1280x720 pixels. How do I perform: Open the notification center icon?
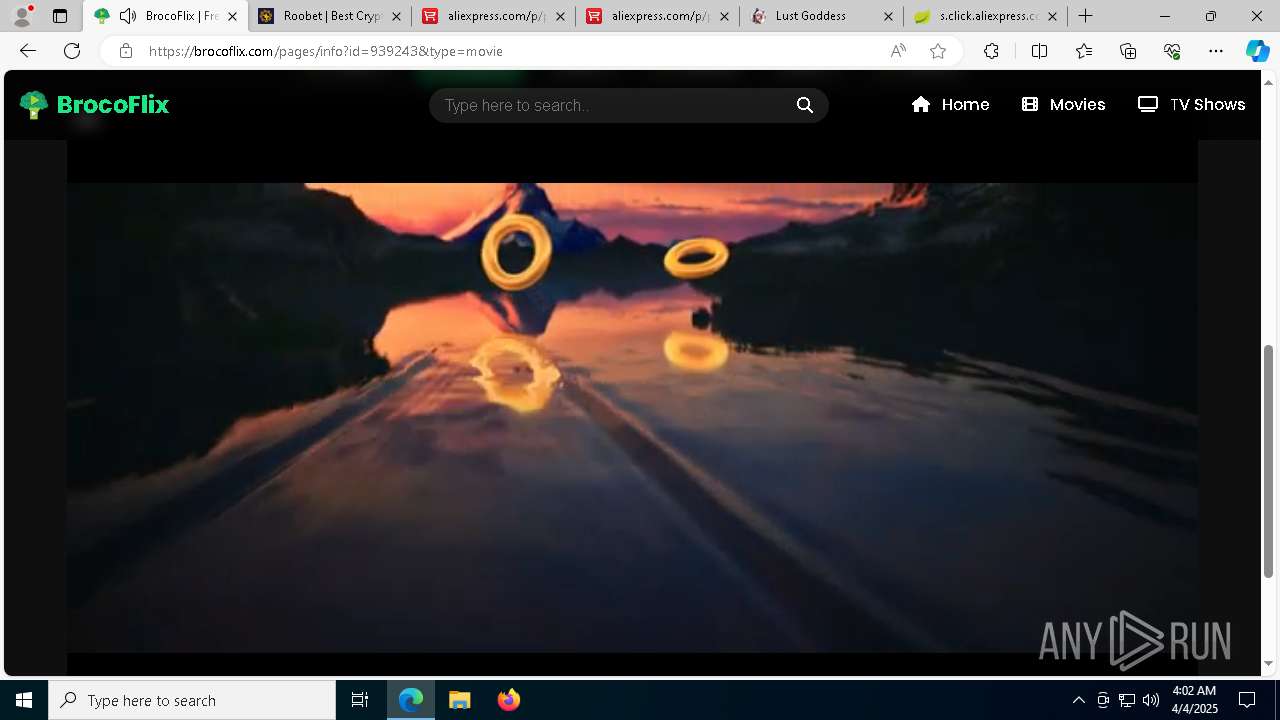(x=1247, y=700)
